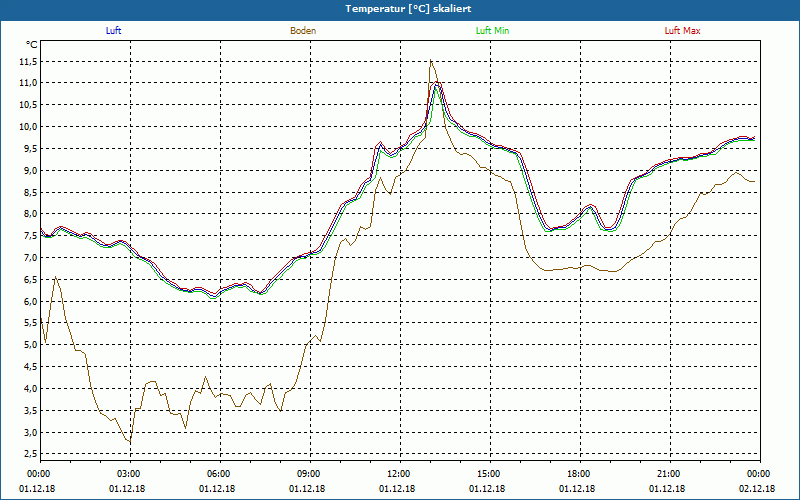Click the 11,0 y-axis value
Image resolution: width=800 pixels, height=500 pixels.
click(28, 83)
